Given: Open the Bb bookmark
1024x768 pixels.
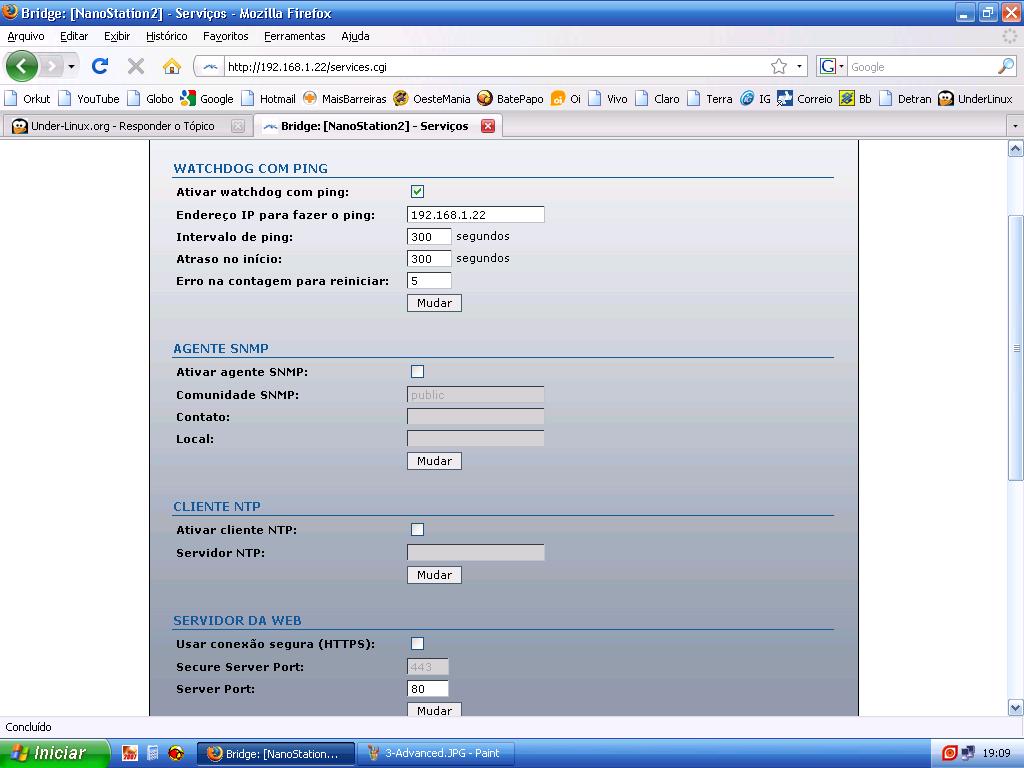Looking at the screenshot, I should pyautogui.click(x=856, y=99).
